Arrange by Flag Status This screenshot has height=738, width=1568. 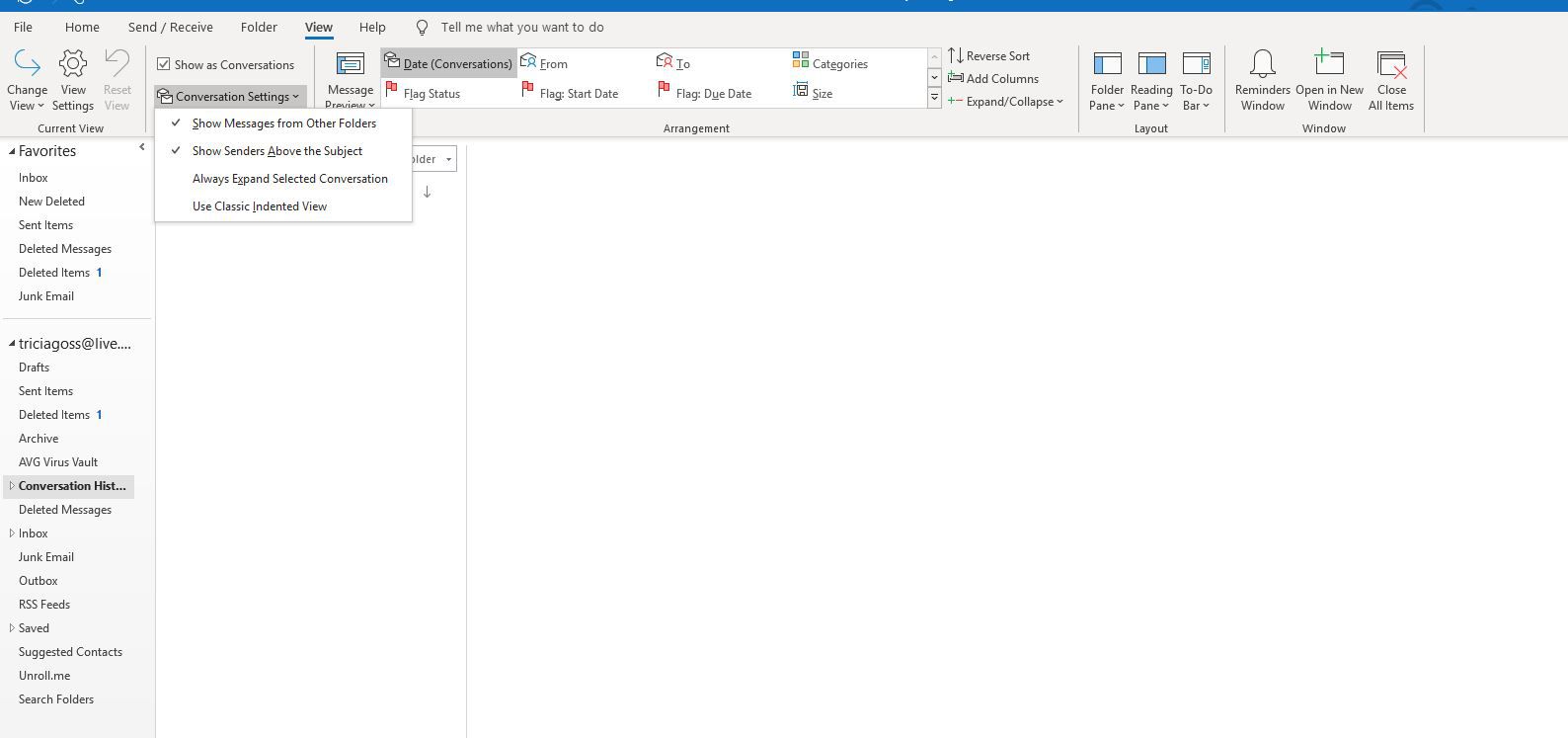pos(422,93)
